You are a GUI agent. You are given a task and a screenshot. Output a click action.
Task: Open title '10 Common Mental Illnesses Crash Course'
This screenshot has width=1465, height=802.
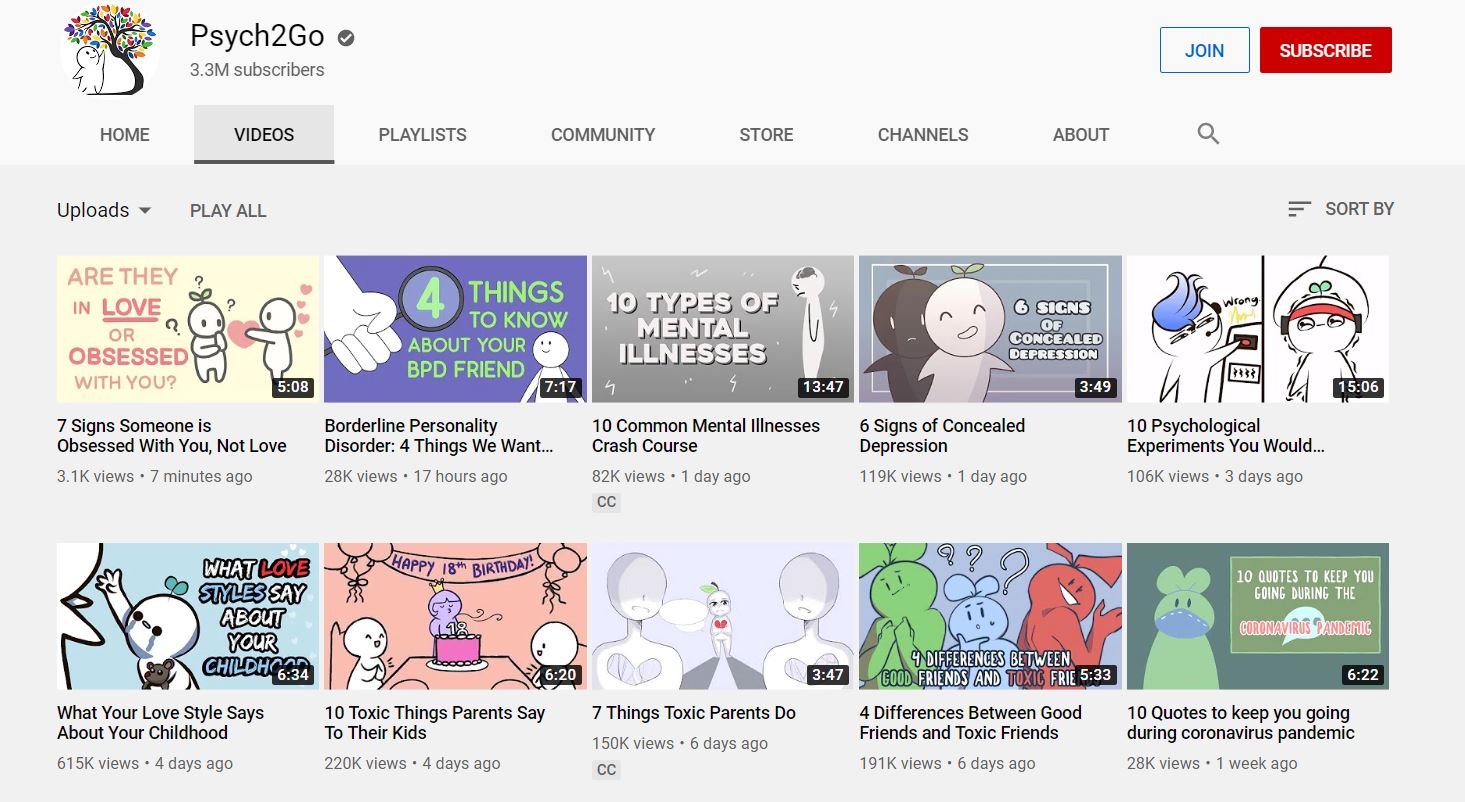click(706, 436)
